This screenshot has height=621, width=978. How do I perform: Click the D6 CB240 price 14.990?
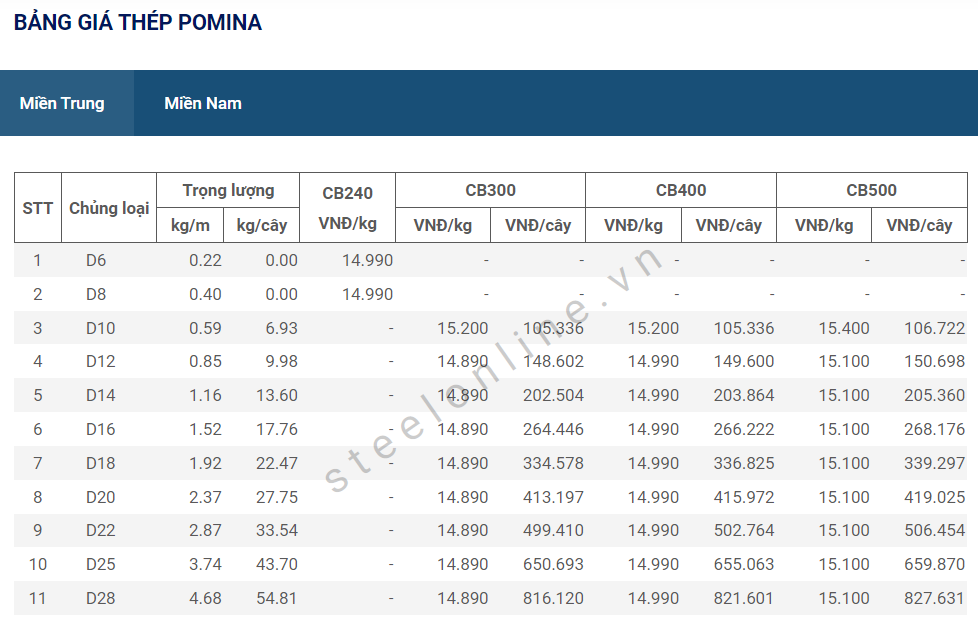[367, 260]
